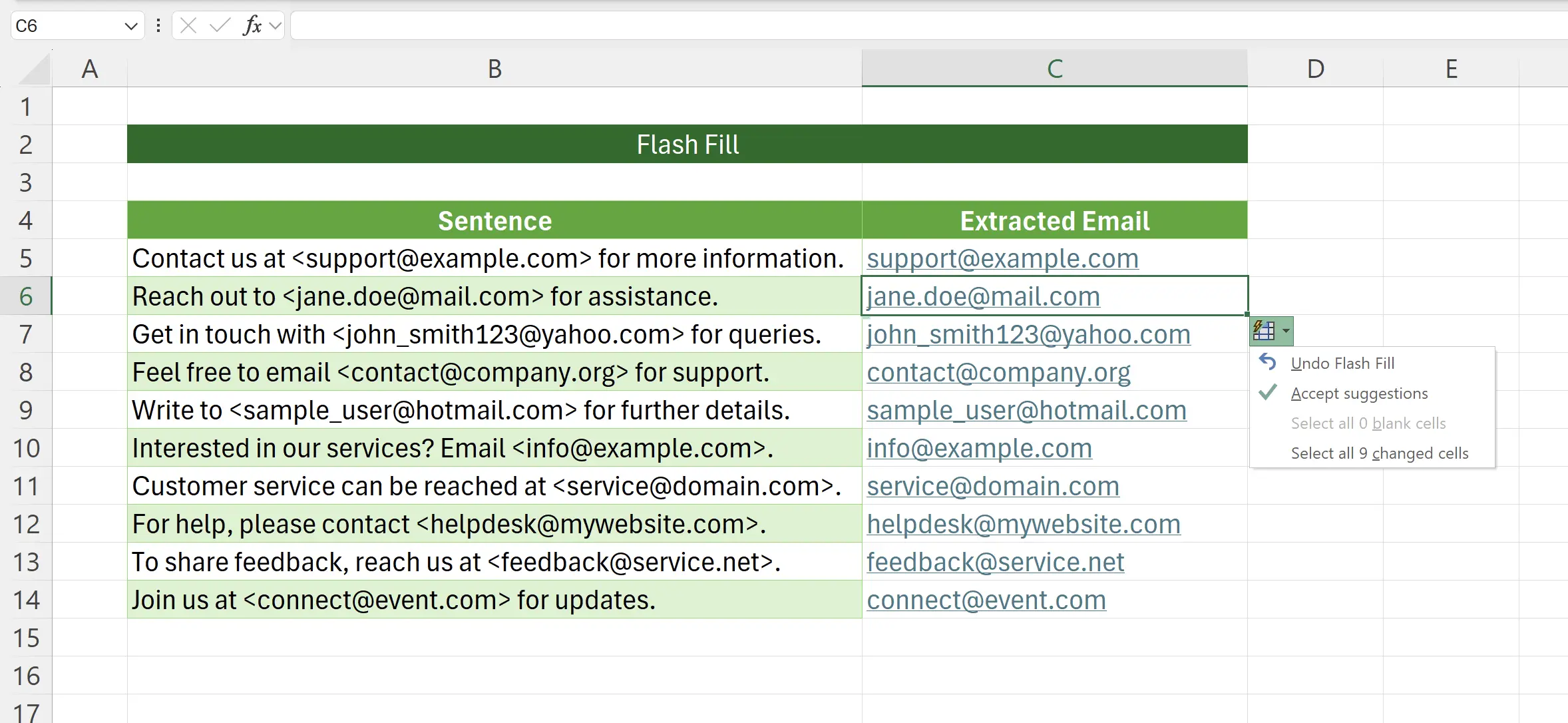
Task: Click the Undo Flash Fill arrow icon
Action: coord(1268,363)
